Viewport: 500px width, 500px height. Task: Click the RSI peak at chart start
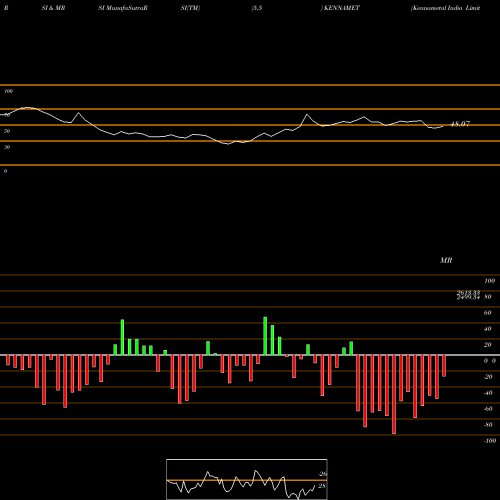coord(27,108)
